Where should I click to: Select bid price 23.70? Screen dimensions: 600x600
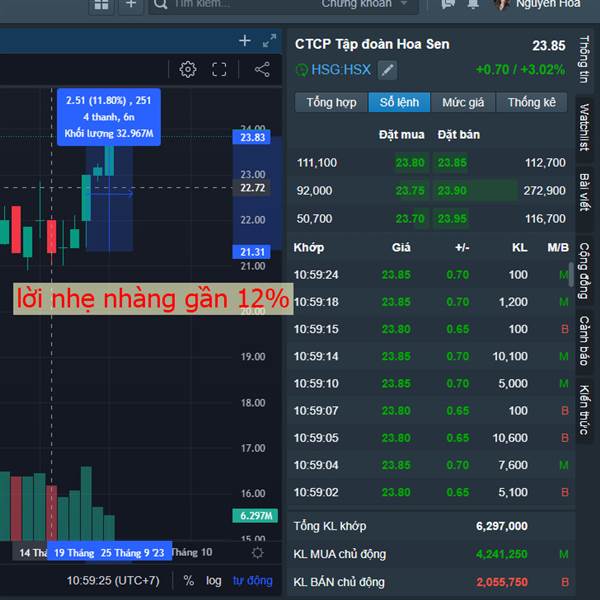pos(410,219)
